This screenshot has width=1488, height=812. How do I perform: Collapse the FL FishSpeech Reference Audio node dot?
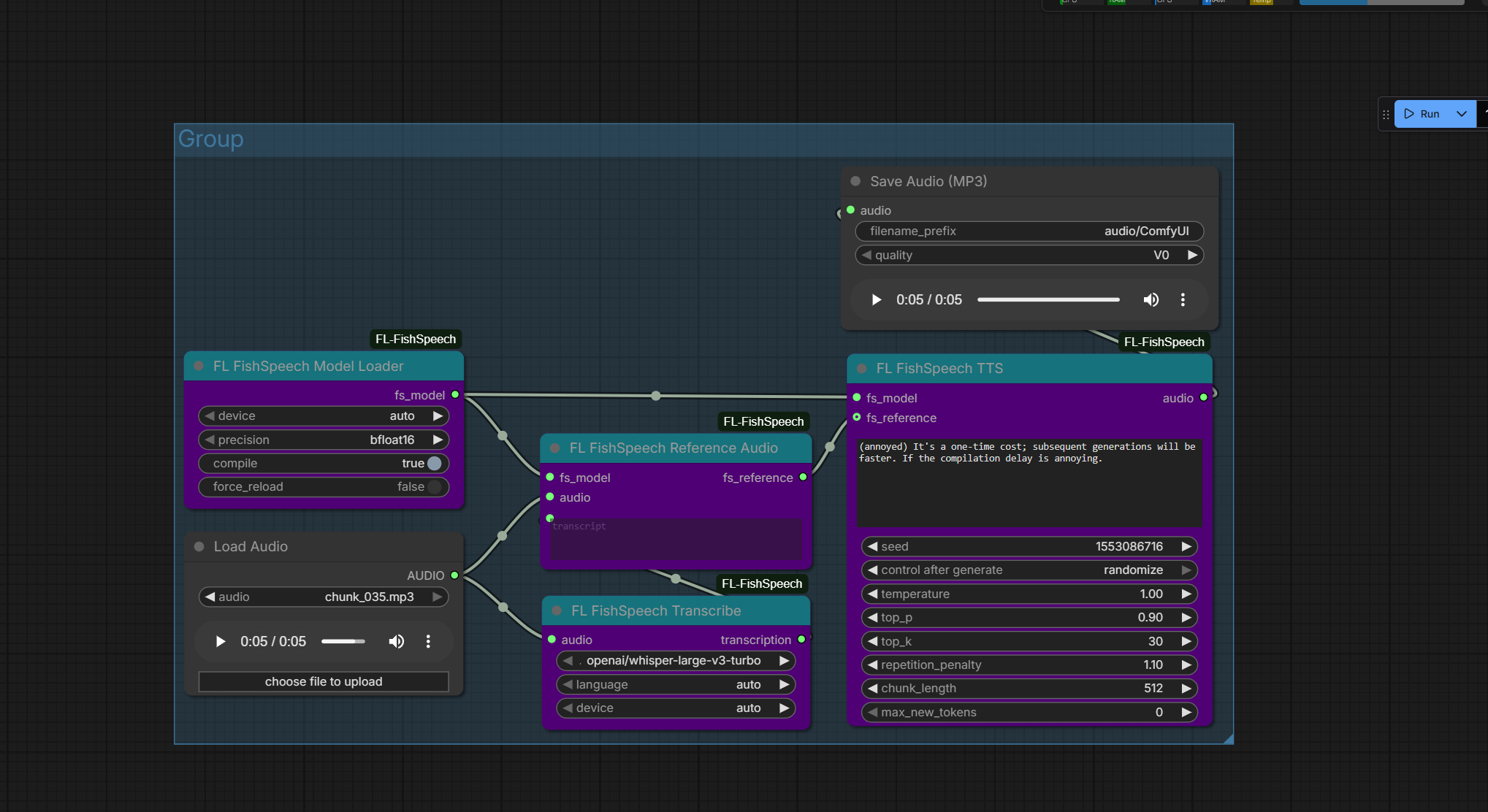click(x=554, y=448)
